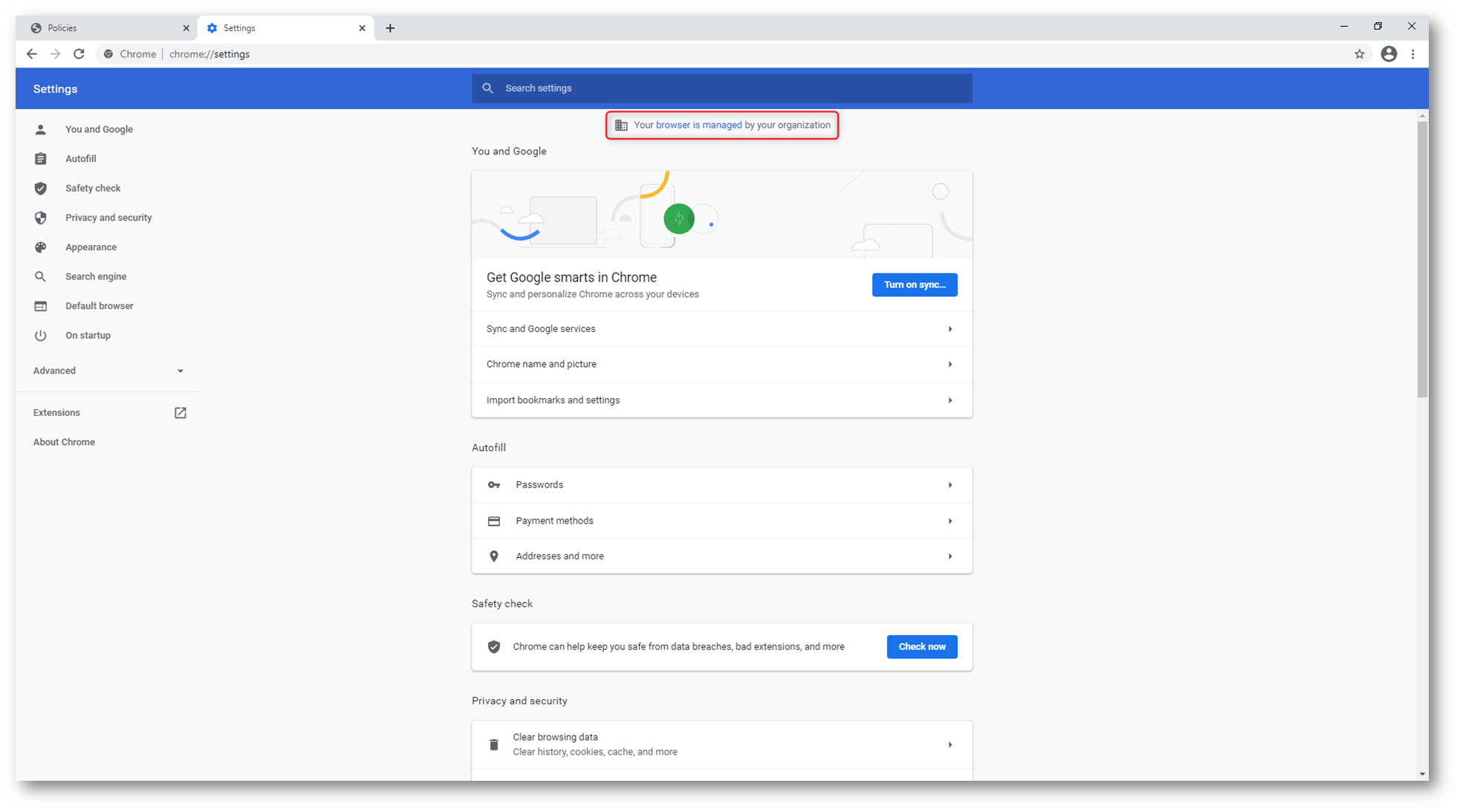
Task: Click the scrollbar up arrow
Action: click(x=1422, y=116)
